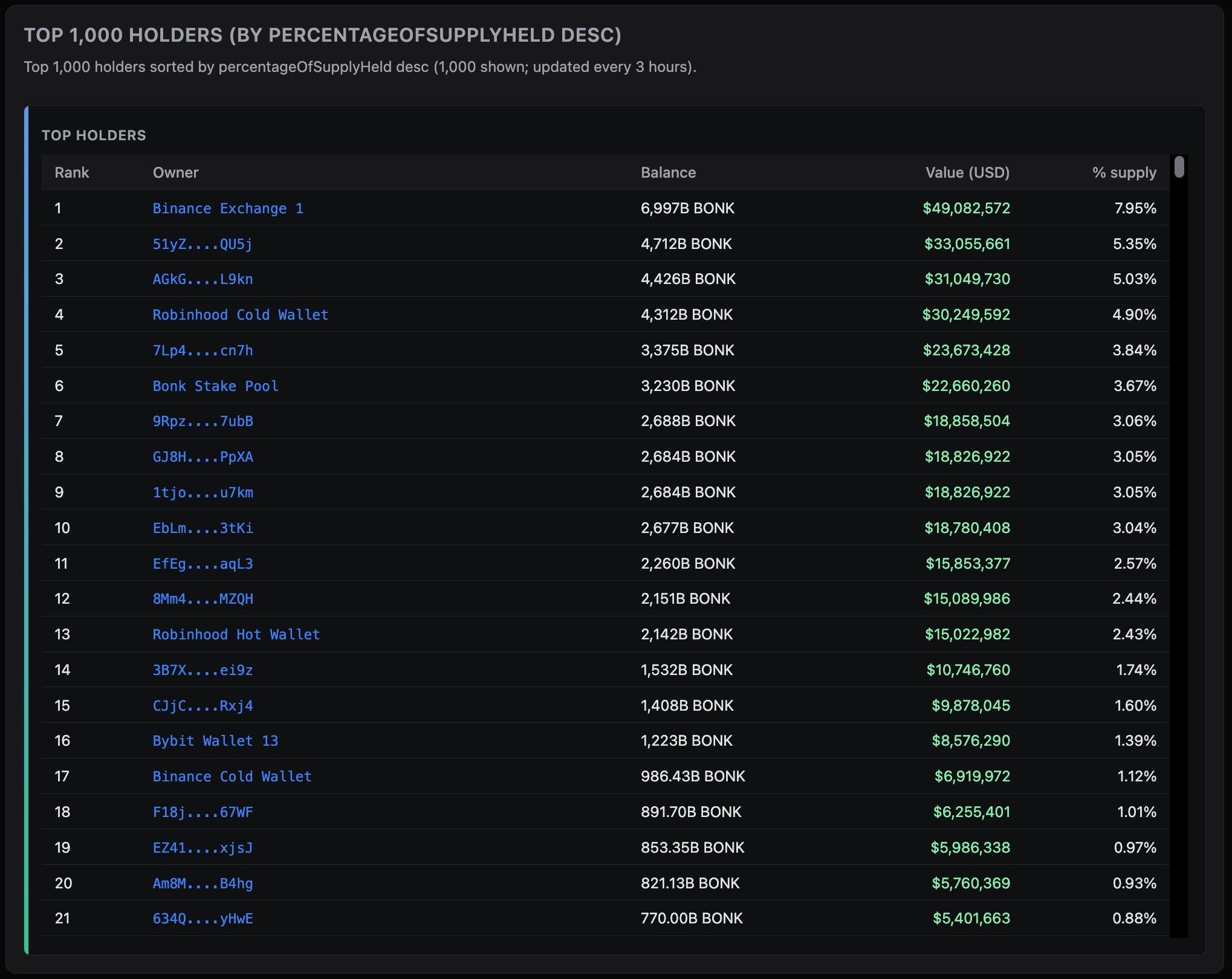Open the Bonk Stake Pool link
Image resolution: width=1232 pixels, height=979 pixels.
215,386
